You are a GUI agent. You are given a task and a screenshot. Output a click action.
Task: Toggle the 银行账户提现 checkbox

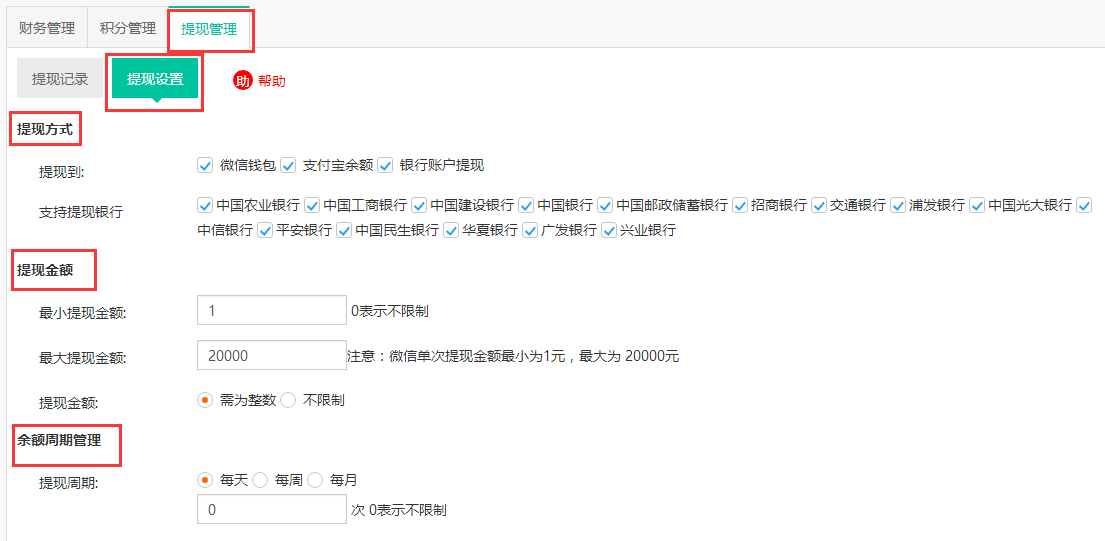tap(386, 165)
